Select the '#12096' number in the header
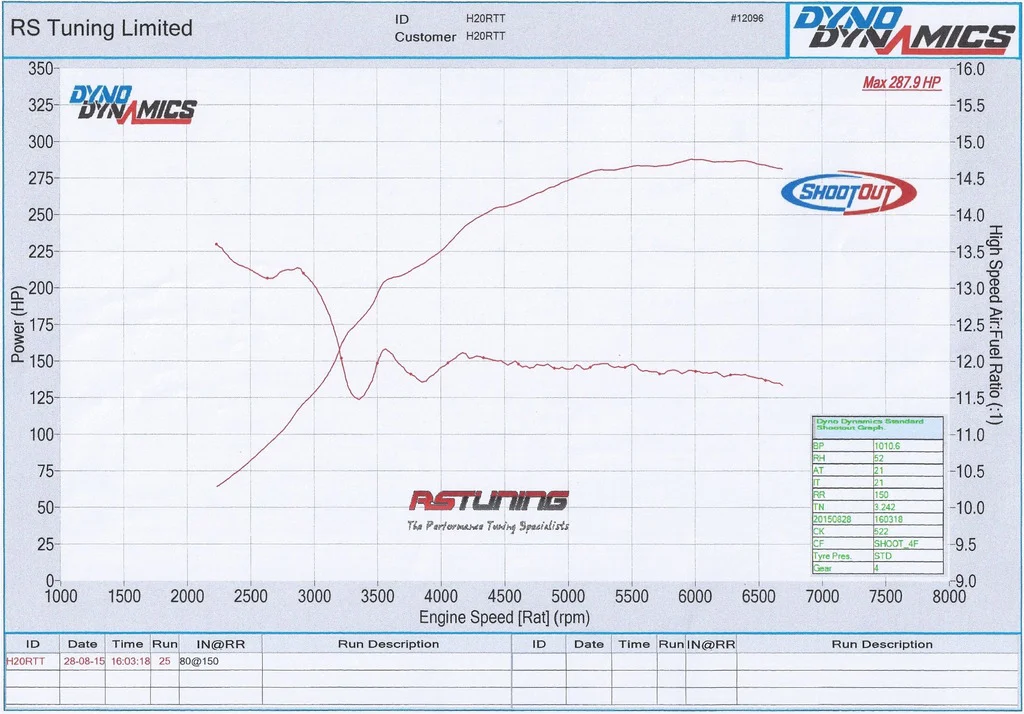1024x714 pixels. coord(746,18)
